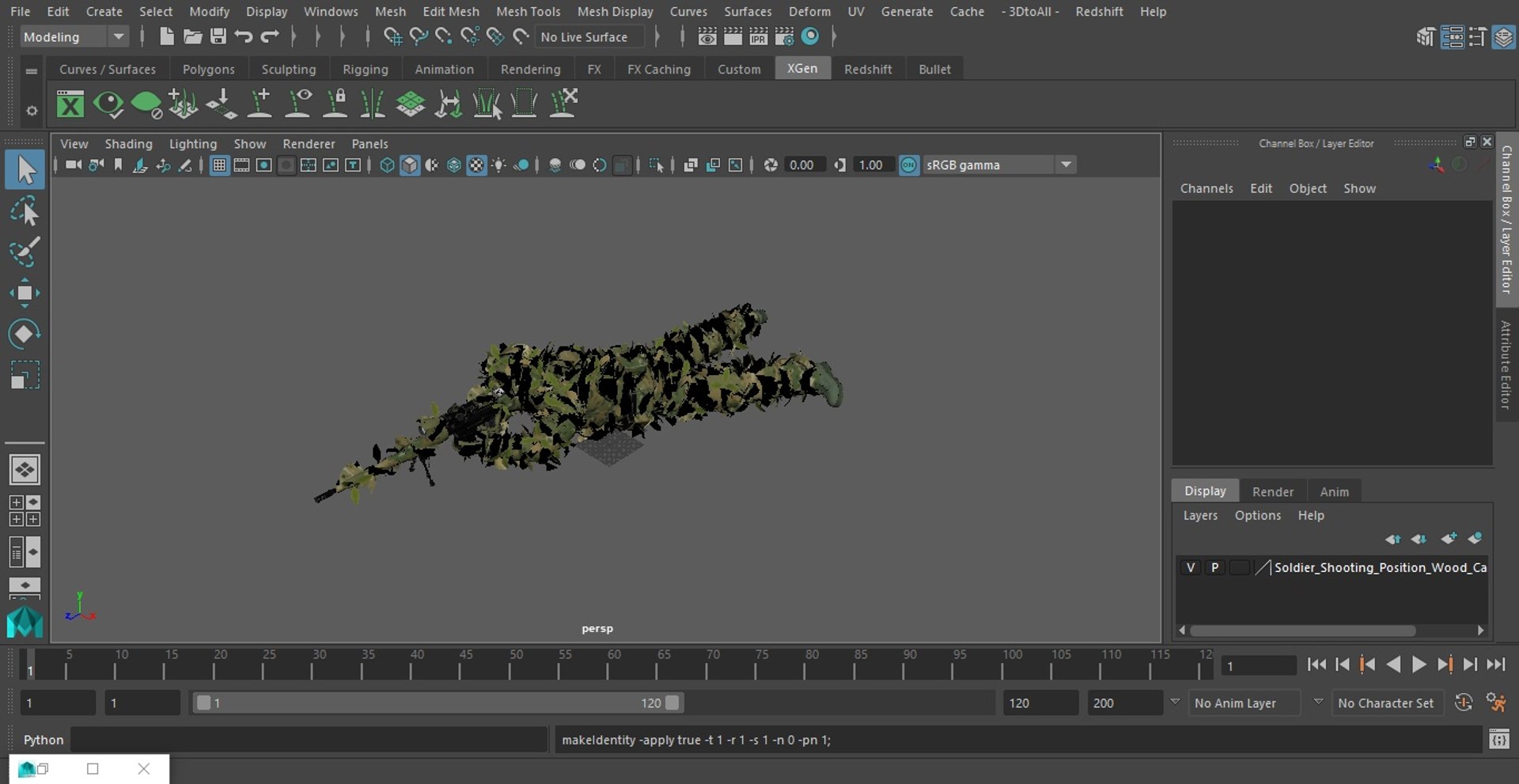Undo the last action
The height and width of the screenshot is (784, 1519).
(244, 36)
